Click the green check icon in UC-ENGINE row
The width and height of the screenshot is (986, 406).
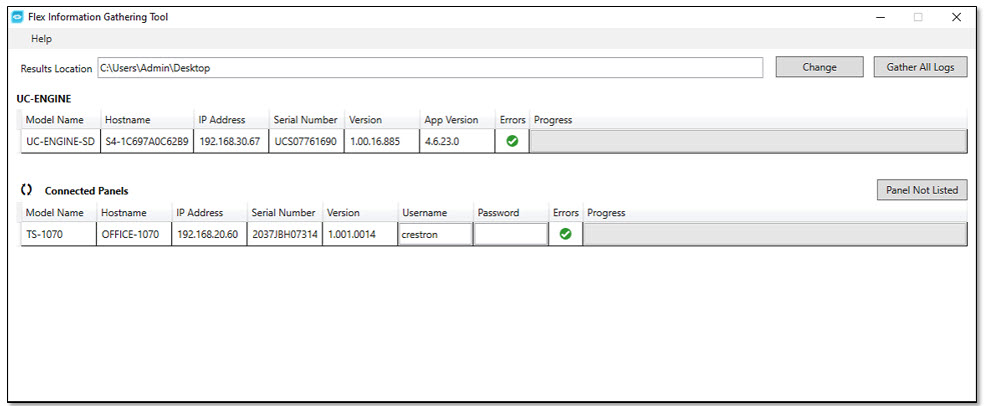click(x=512, y=141)
